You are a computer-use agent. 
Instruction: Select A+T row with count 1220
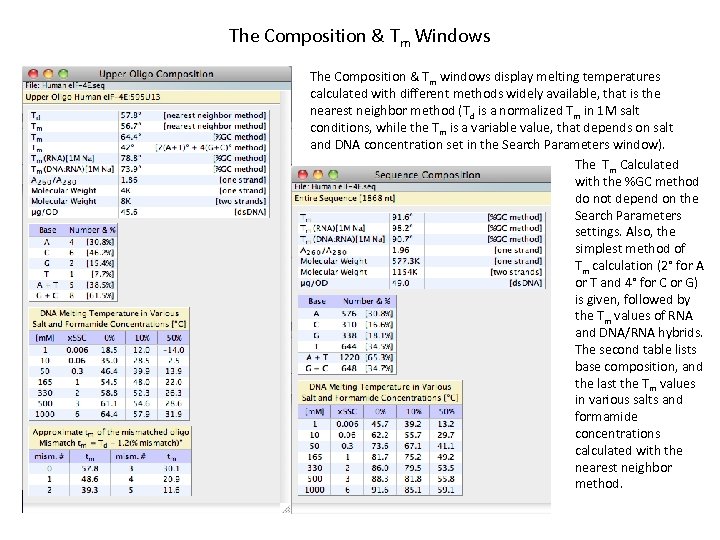347,357
